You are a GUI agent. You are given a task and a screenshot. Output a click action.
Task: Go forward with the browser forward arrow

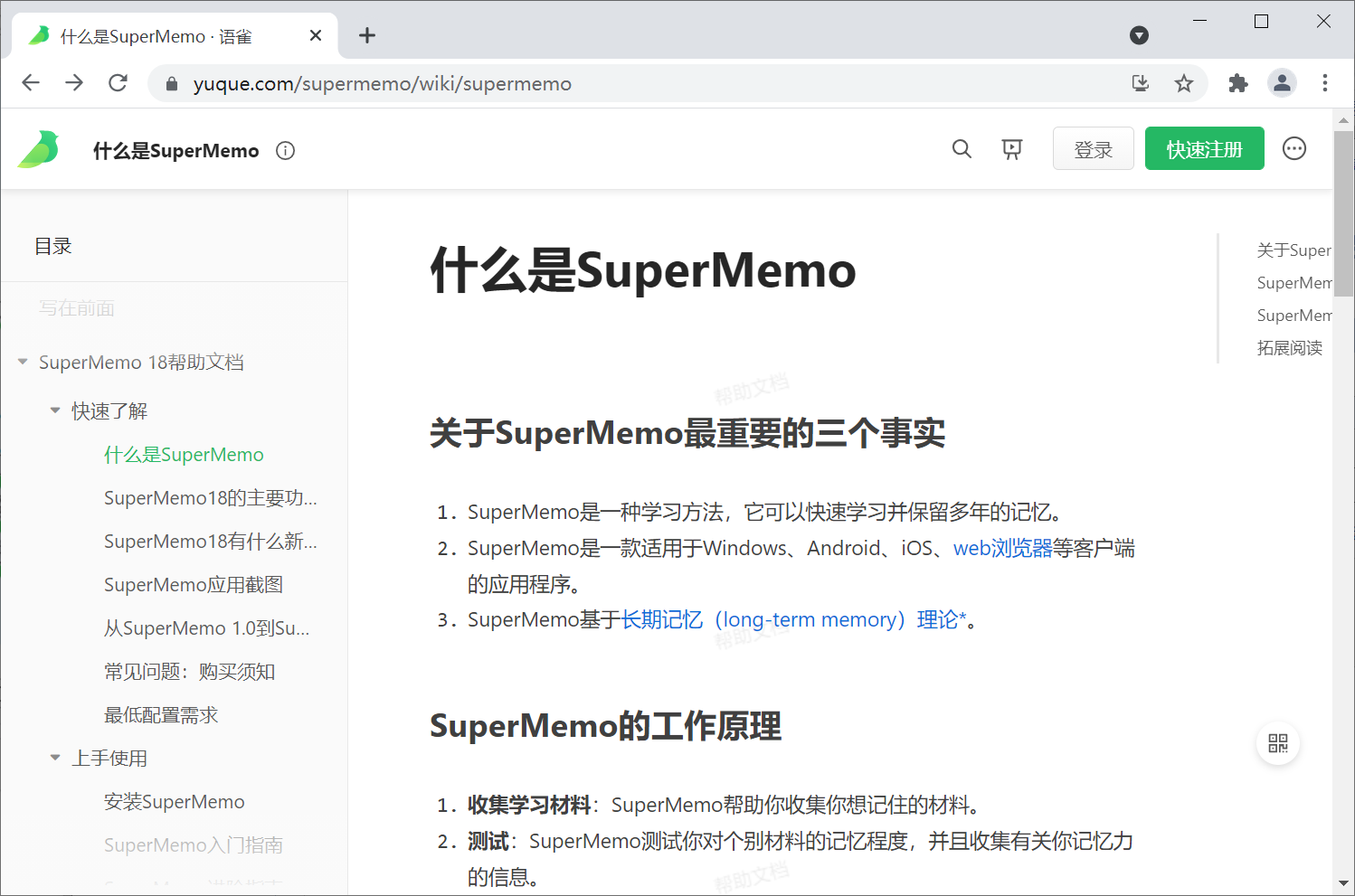tap(74, 83)
